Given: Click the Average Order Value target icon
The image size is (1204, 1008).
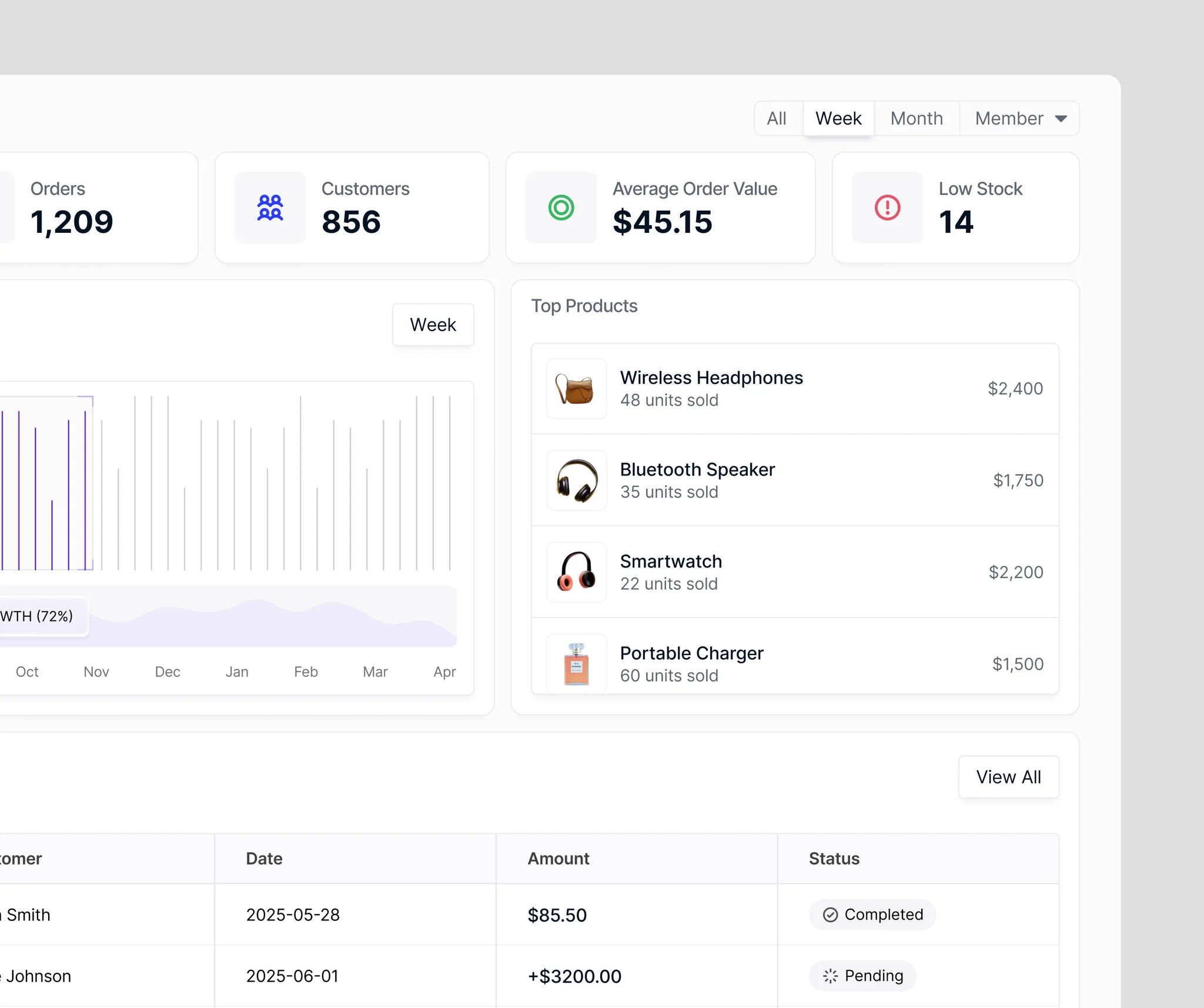Looking at the screenshot, I should (561, 208).
